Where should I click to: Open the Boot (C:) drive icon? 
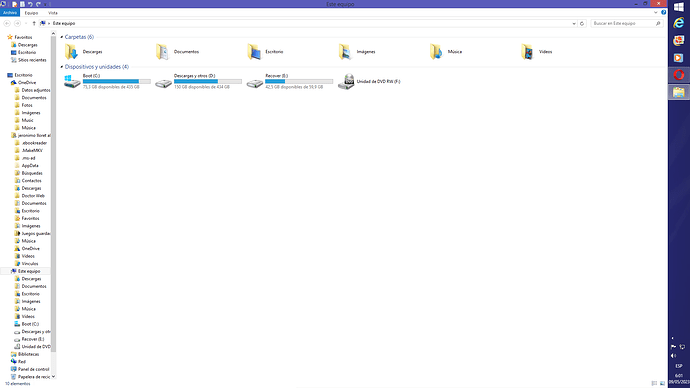[72, 81]
